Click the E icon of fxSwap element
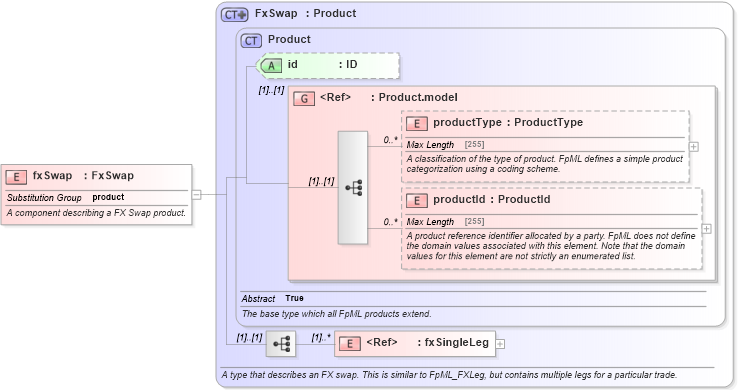Image resolution: width=738 pixels, height=390 pixels. pyautogui.click(x=16, y=177)
